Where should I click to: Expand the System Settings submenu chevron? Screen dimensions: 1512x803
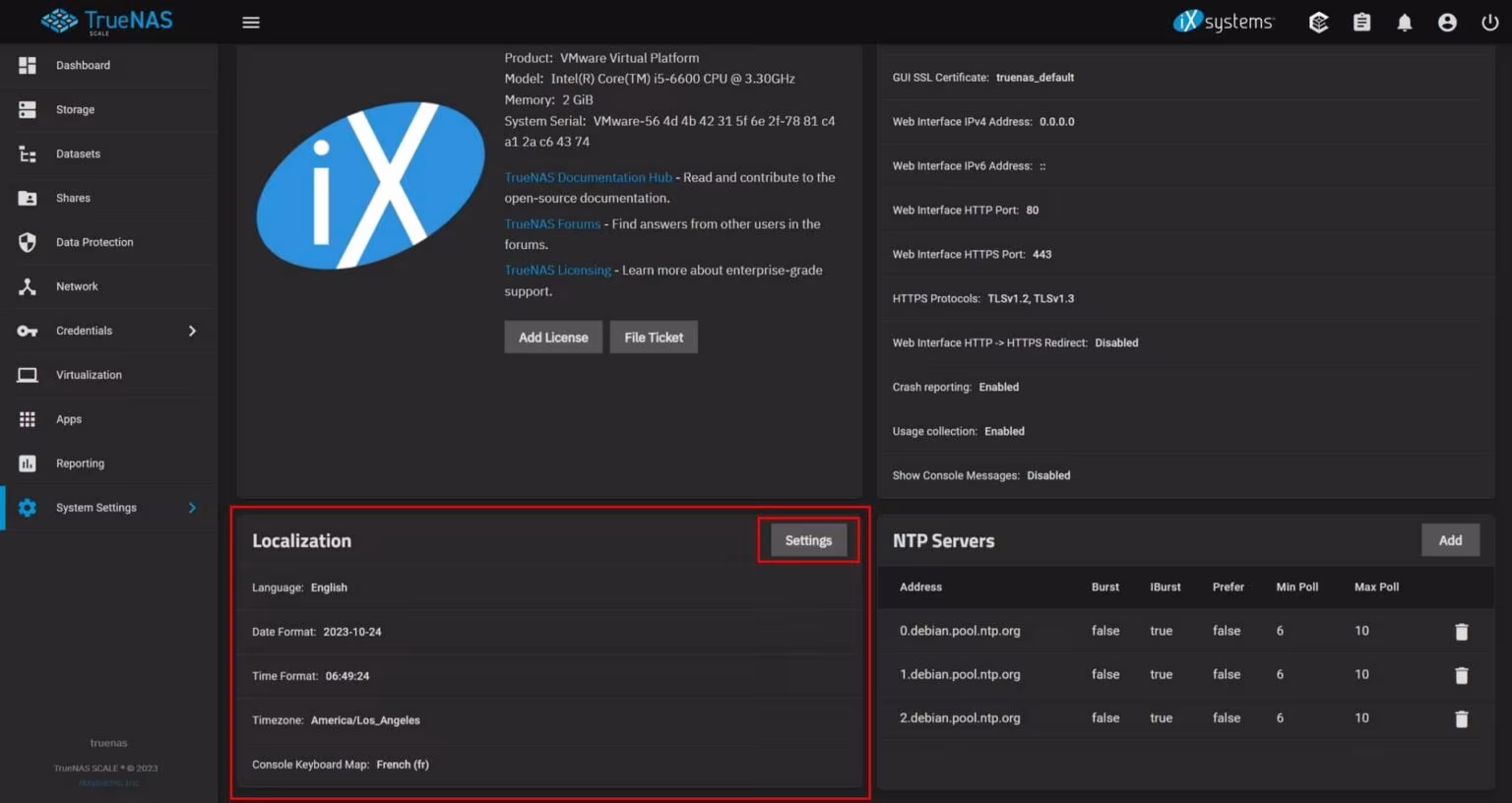[192, 508]
